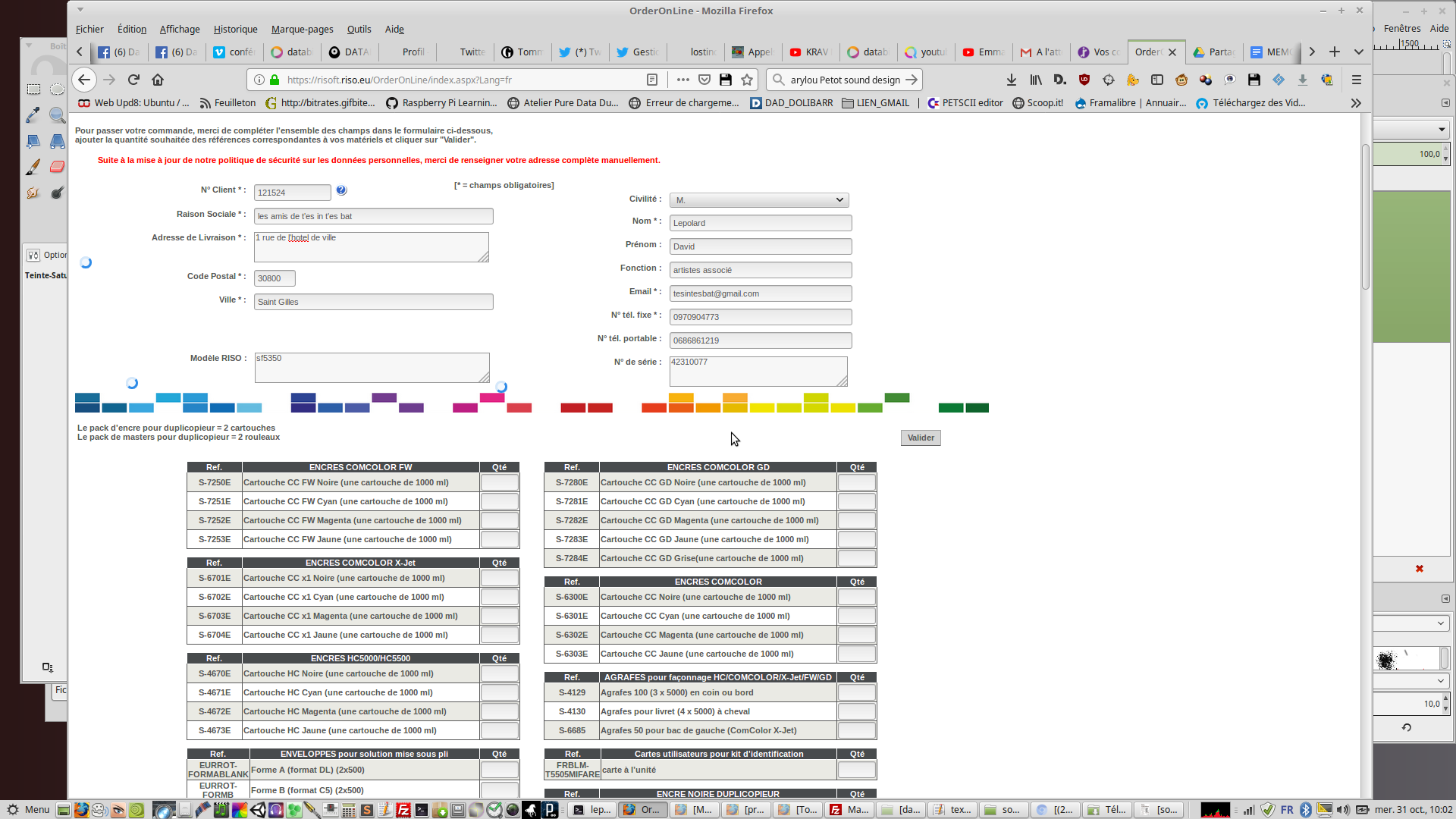
Task: Save to Pocket icon in address bar
Action: 704,80
